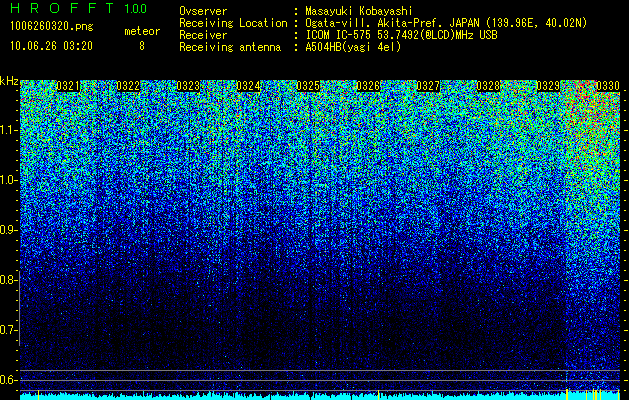Click the 0321 time marker label
629x400 pixels.
68,86
